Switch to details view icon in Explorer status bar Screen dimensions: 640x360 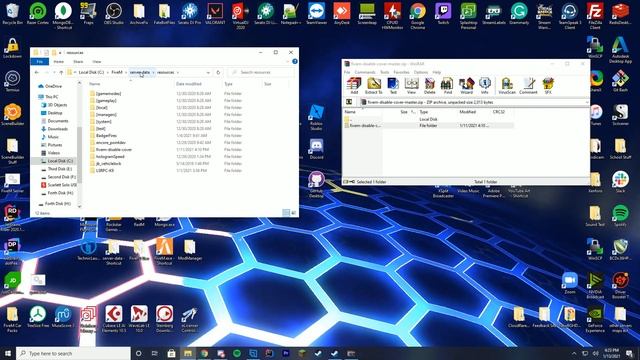(x=286, y=213)
